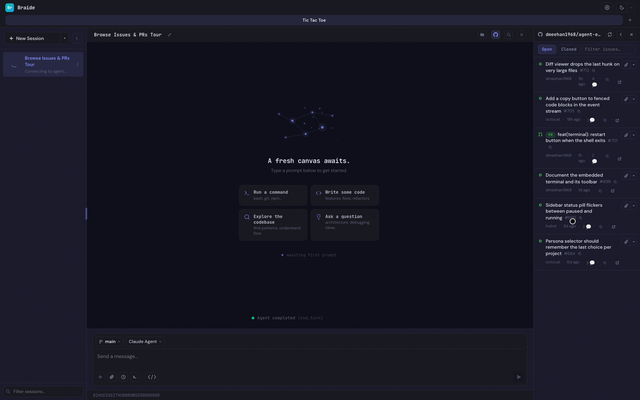Screen dimensions: 640x400
Task: View comments on Sidebar status pill issue
Action: coord(589,227)
